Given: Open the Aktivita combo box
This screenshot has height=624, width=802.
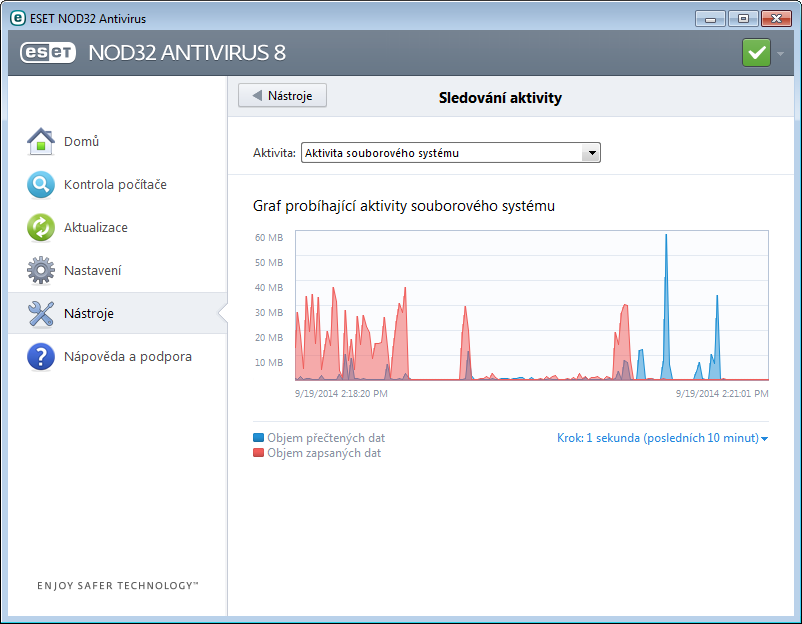Looking at the screenshot, I should point(451,153).
